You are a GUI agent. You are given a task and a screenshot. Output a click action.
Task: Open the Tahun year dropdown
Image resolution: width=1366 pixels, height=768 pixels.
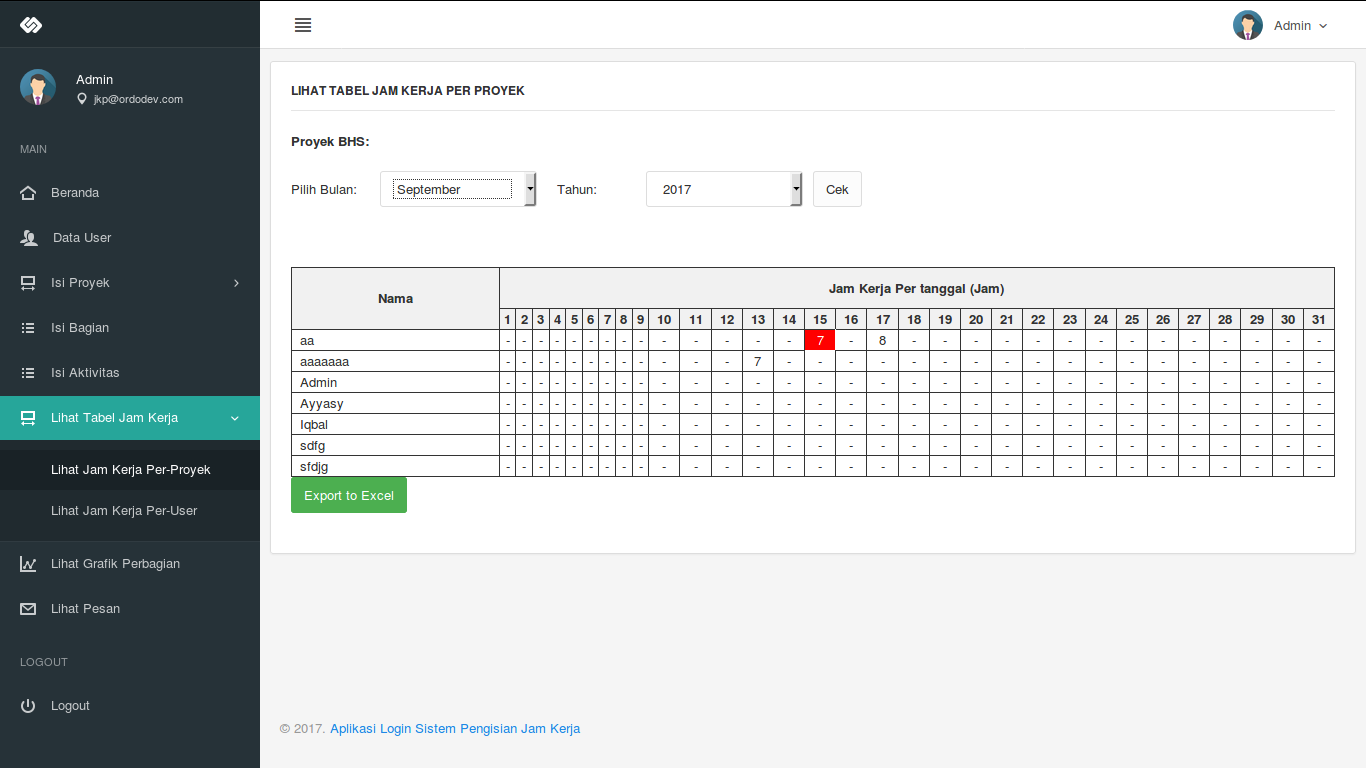(724, 189)
